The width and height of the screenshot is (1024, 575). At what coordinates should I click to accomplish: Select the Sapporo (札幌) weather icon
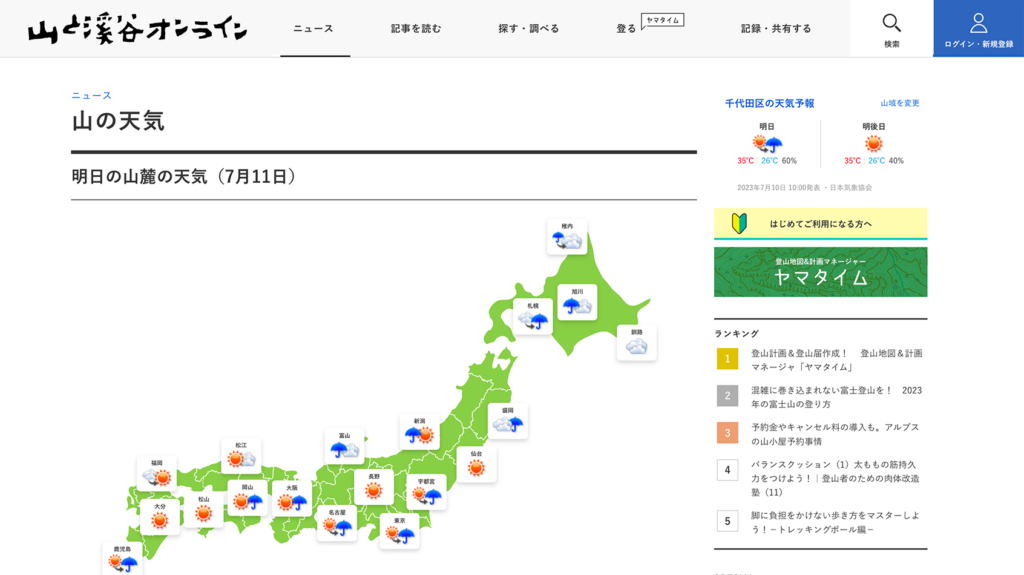532,318
